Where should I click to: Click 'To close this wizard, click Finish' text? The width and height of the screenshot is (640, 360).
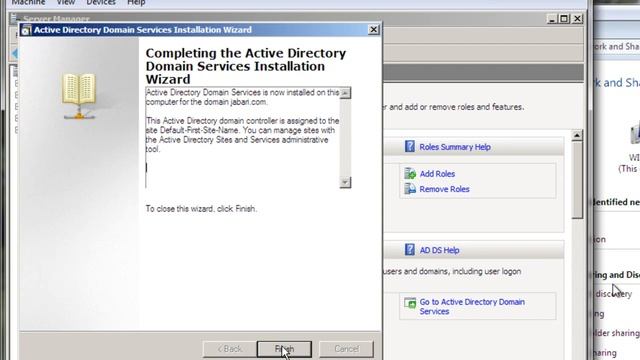201,209
